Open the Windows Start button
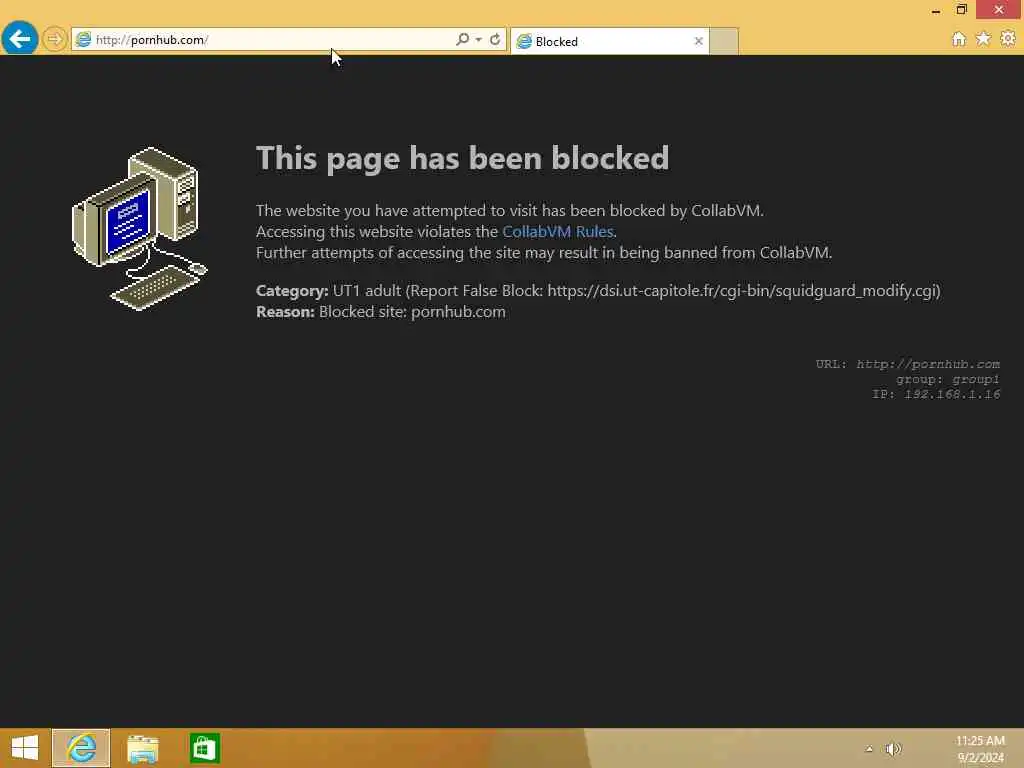Image resolution: width=1024 pixels, height=768 pixels. tap(25, 748)
